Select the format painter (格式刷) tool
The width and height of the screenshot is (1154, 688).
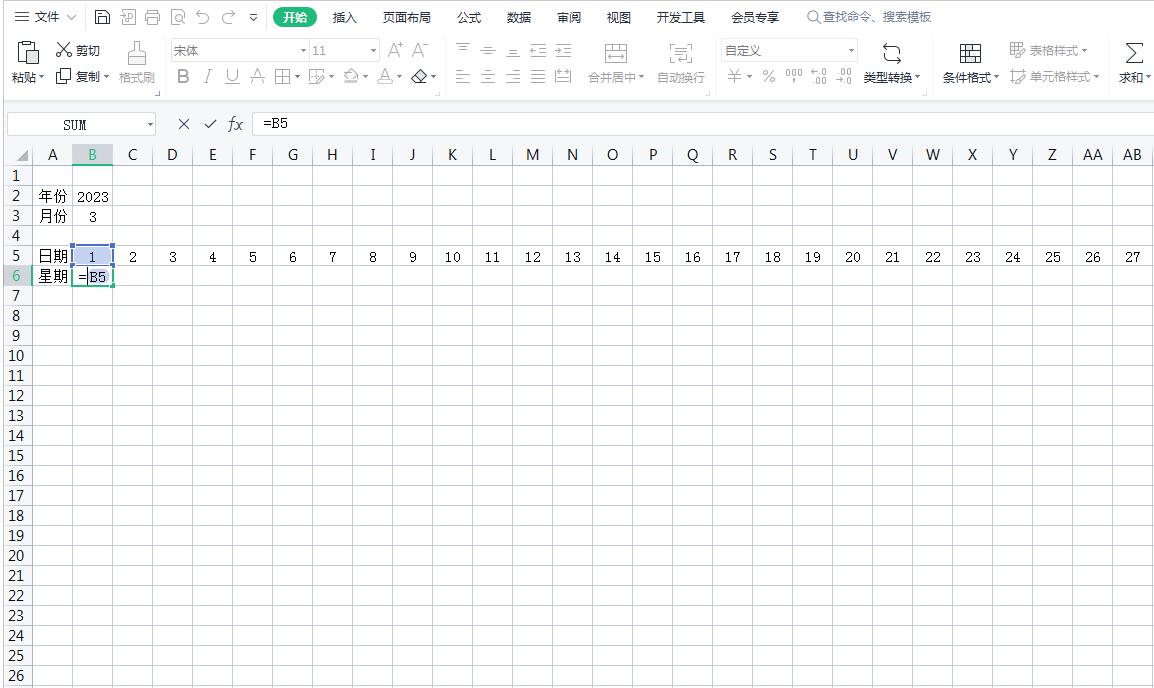(x=135, y=60)
